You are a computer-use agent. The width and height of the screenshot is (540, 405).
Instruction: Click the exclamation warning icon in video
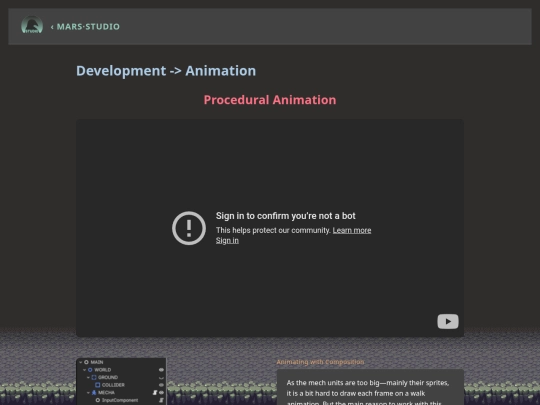click(189, 228)
